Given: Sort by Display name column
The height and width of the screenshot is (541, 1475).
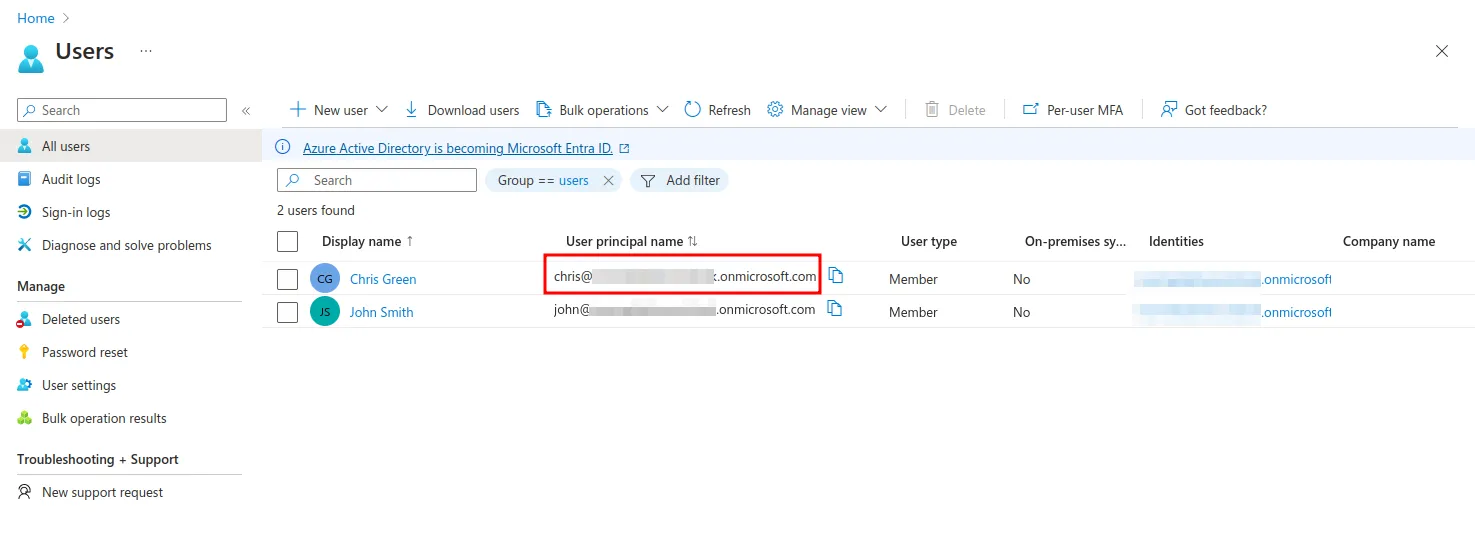Looking at the screenshot, I should click(368, 241).
